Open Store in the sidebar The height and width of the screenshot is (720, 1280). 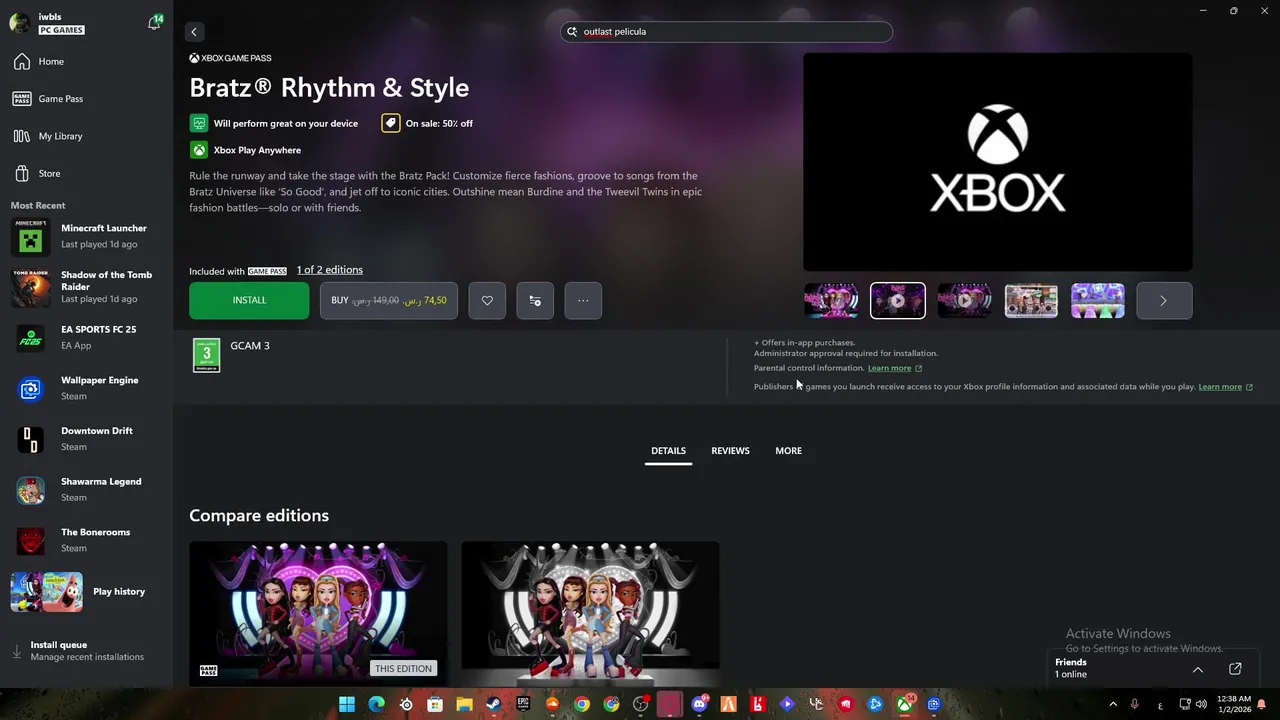pyautogui.click(x=86, y=173)
